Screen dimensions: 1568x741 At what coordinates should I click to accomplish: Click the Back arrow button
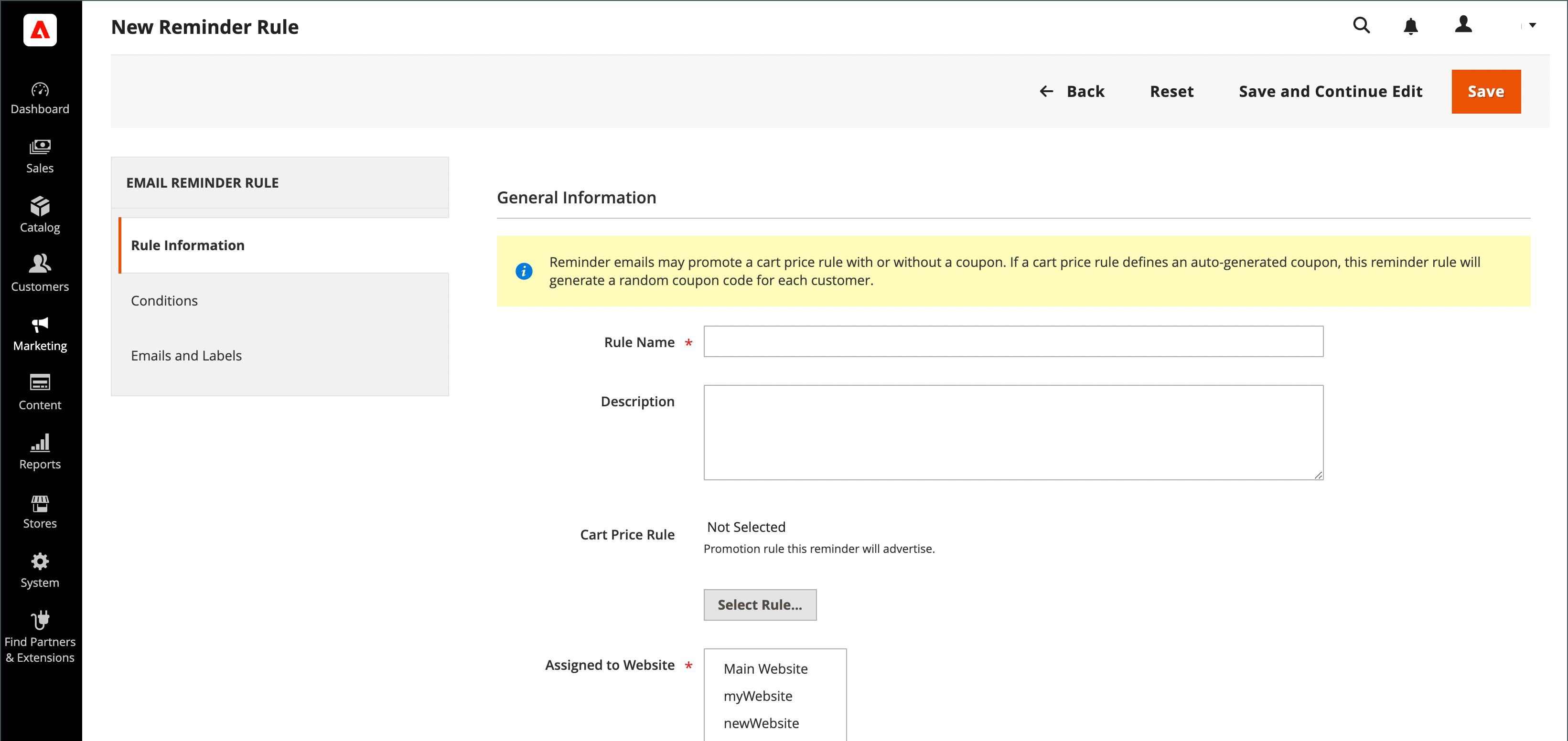(1072, 91)
